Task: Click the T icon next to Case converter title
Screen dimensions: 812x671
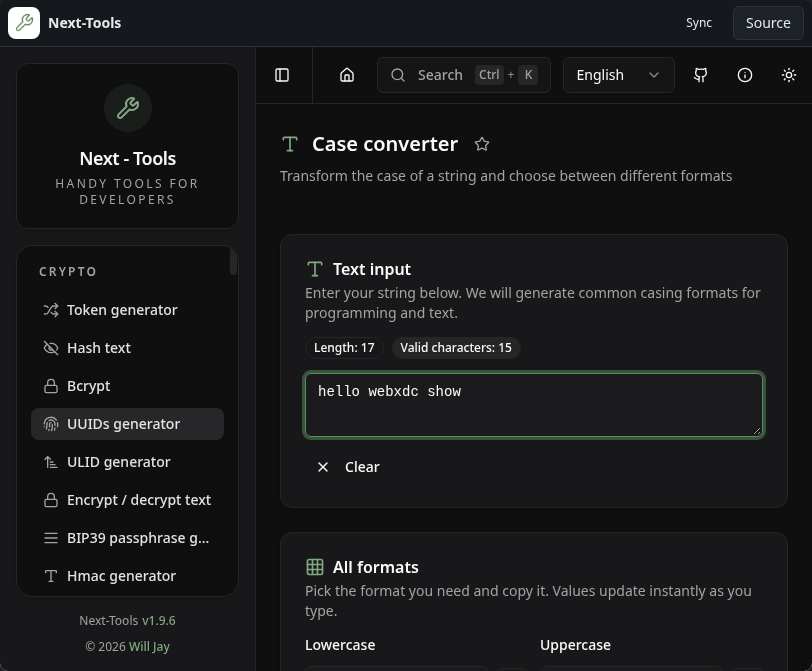Action: (290, 144)
